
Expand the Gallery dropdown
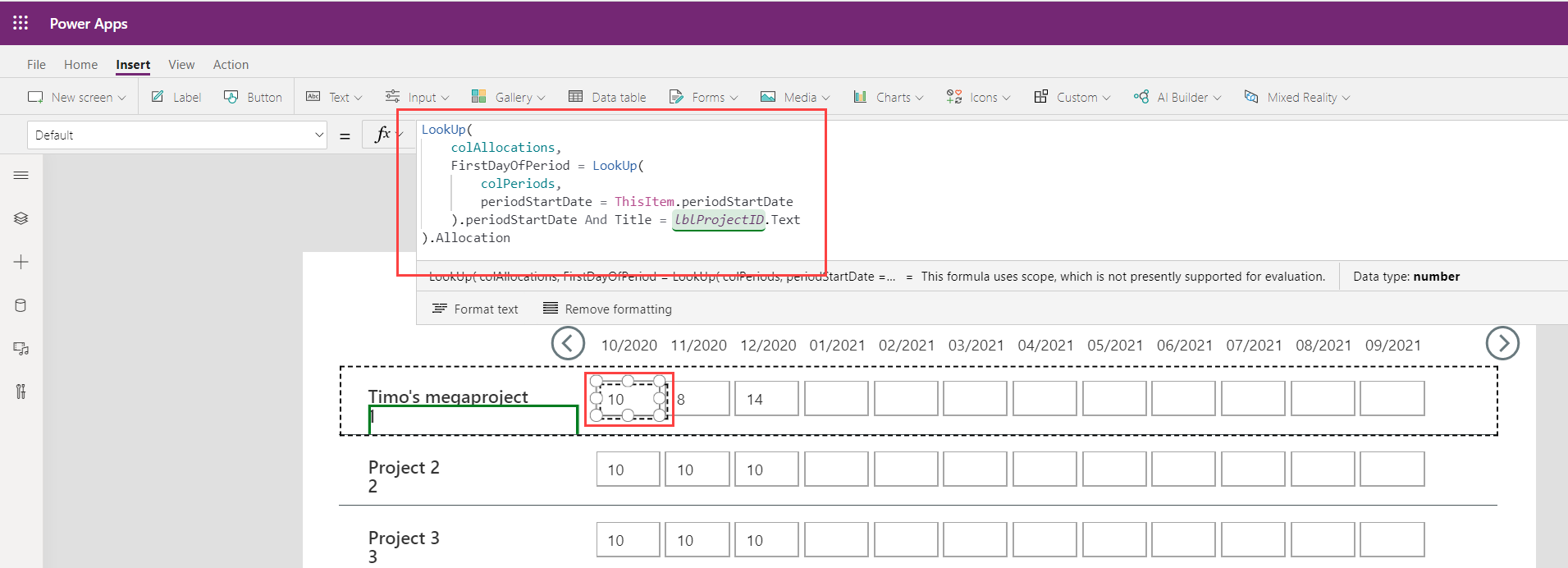[508, 97]
